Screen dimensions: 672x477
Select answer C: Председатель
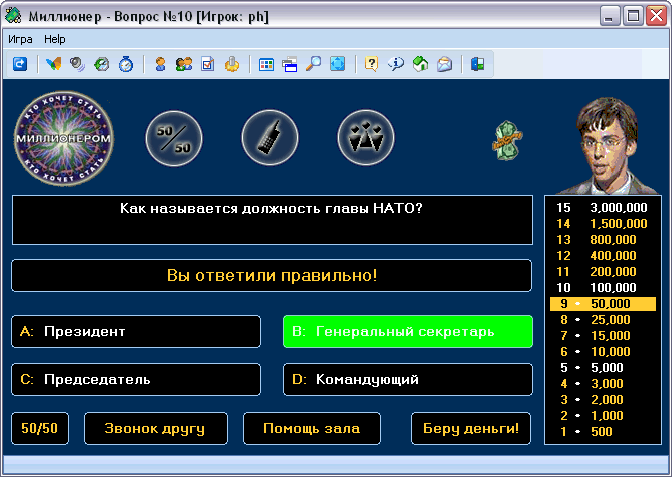point(136,379)
